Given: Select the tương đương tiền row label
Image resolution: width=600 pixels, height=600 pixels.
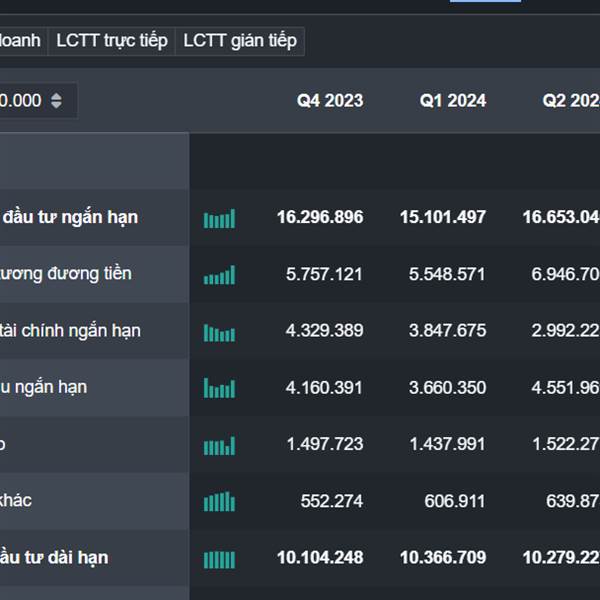Looking at the screenshot, I should [66, 273].
